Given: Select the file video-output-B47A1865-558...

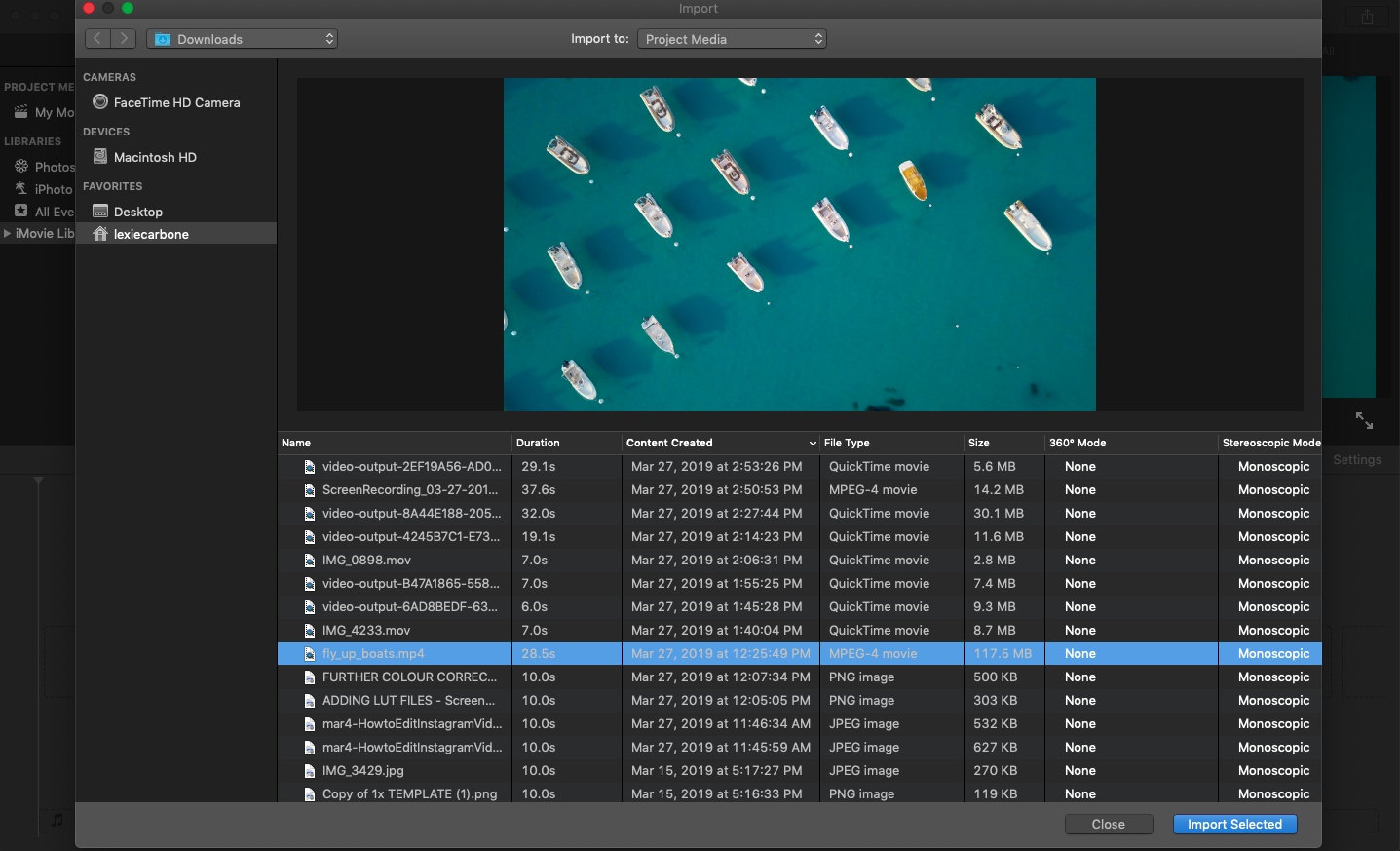Looking at the screenshot, I should (x=411, y=584).
